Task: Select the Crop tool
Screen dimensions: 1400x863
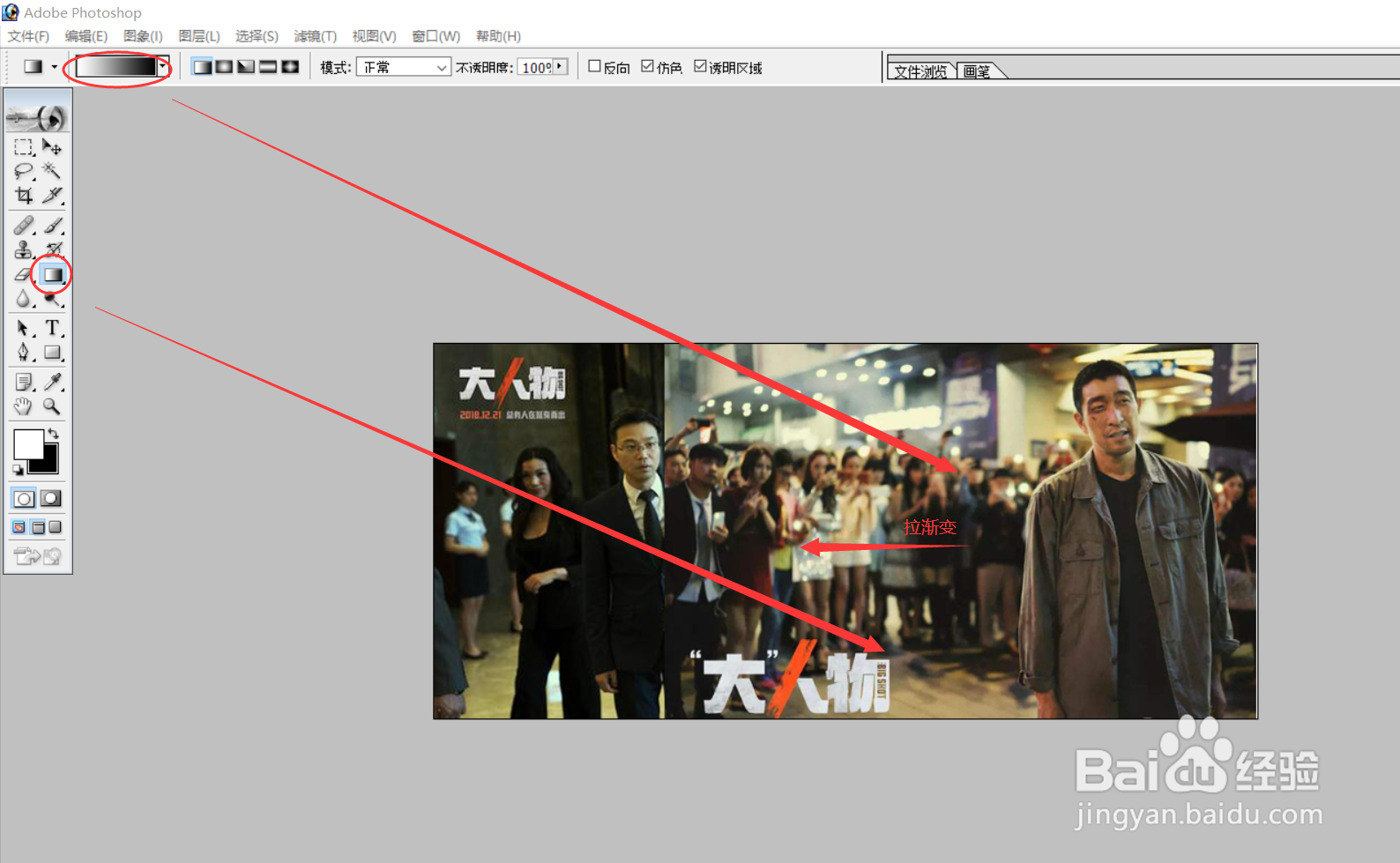Action: pyautogui.click(x=24, y=195)
